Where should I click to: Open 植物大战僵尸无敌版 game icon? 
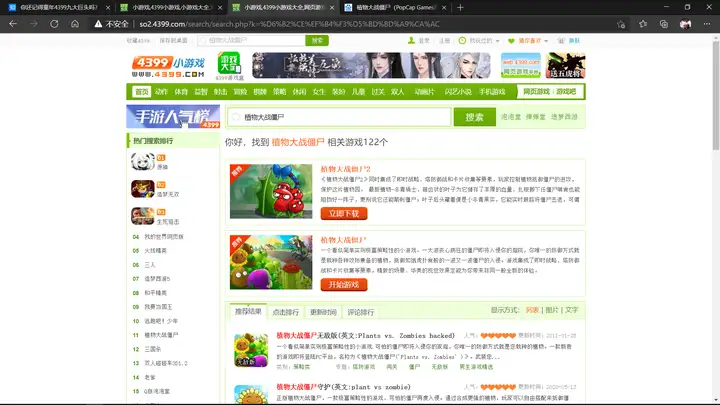(251, 350)
